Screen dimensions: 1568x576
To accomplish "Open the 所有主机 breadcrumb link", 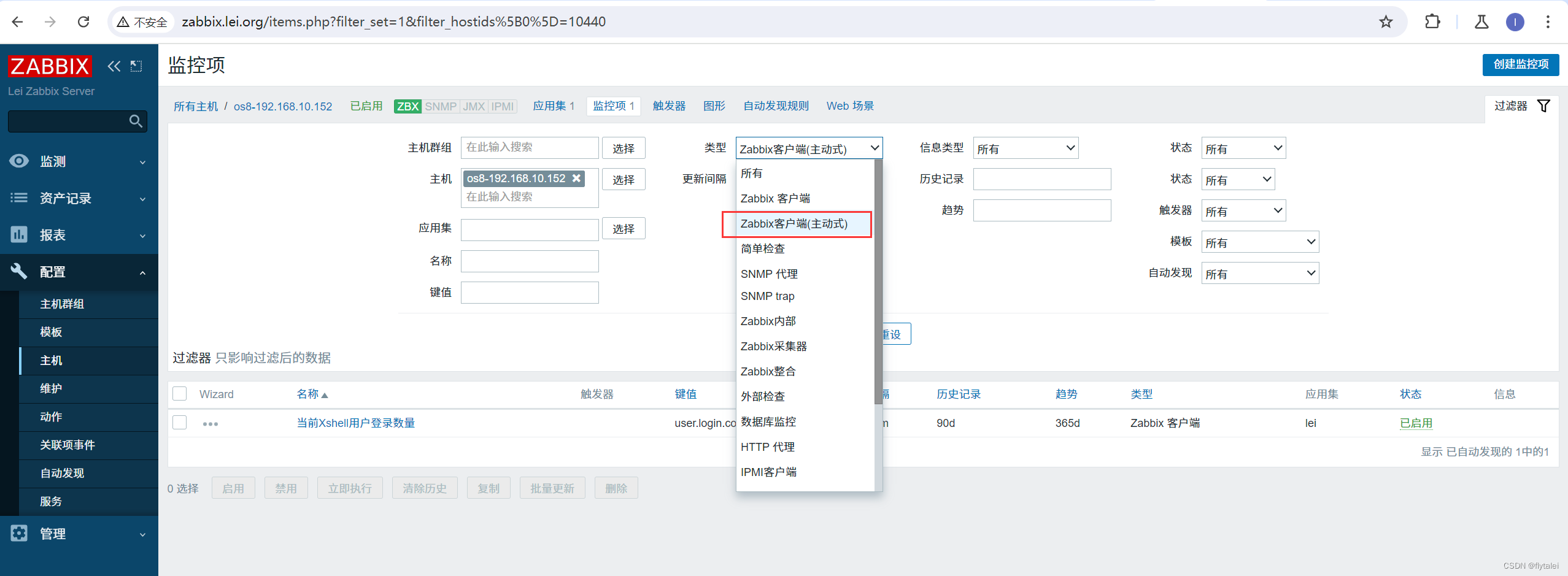I will click(196, 107).
